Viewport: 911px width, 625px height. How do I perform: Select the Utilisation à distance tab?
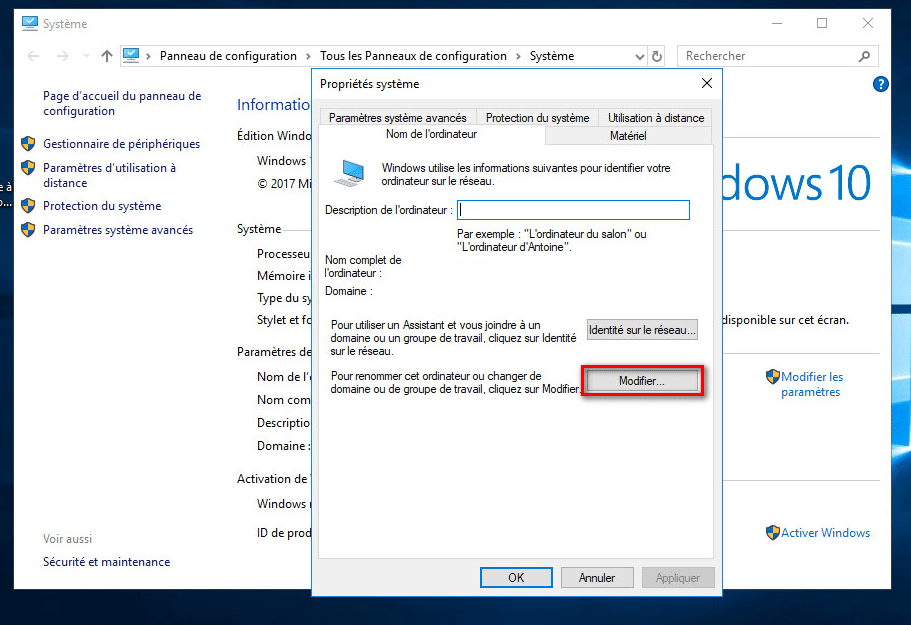(656, 117)
